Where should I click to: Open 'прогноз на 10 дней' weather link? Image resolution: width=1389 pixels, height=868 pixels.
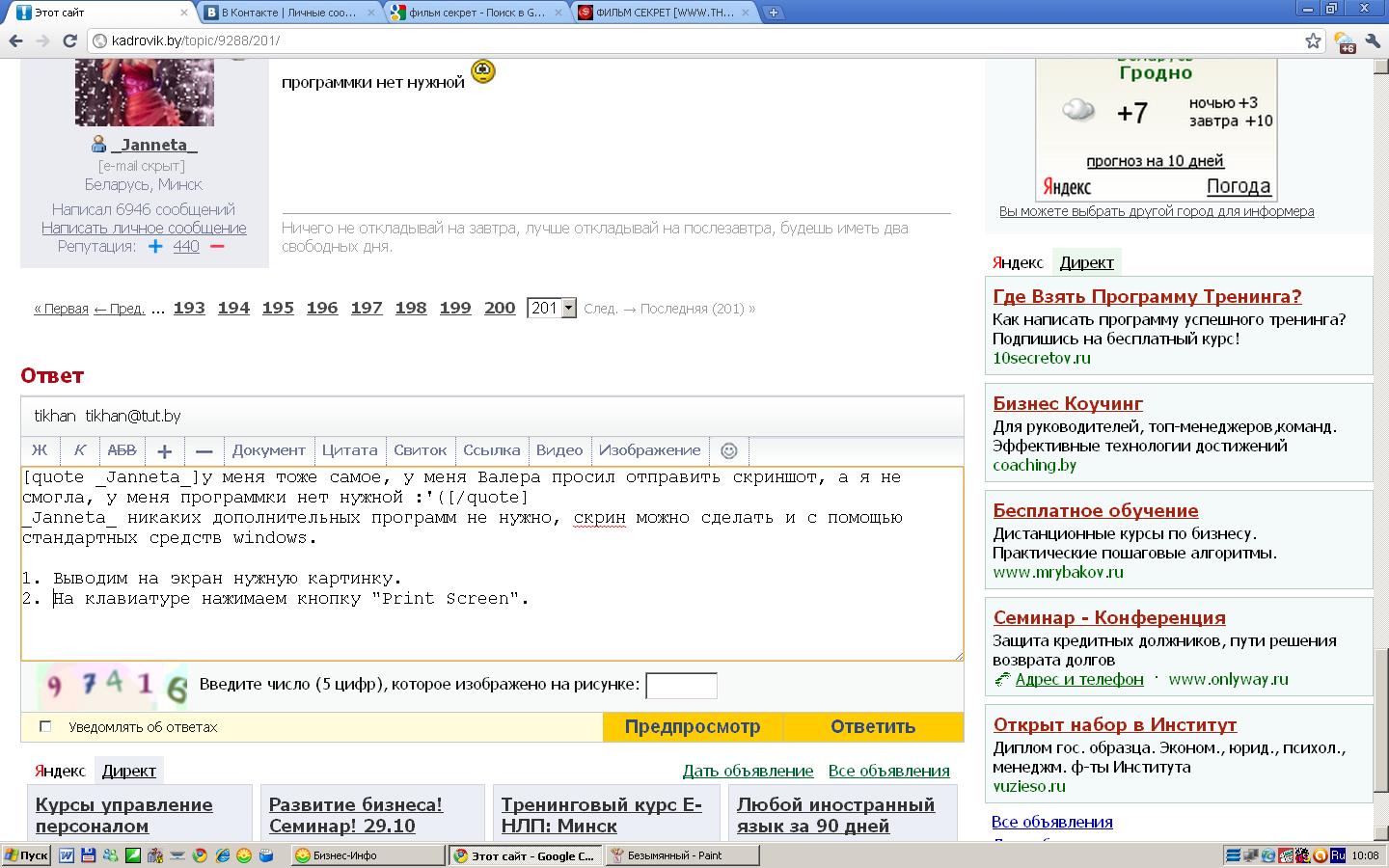1155,161
